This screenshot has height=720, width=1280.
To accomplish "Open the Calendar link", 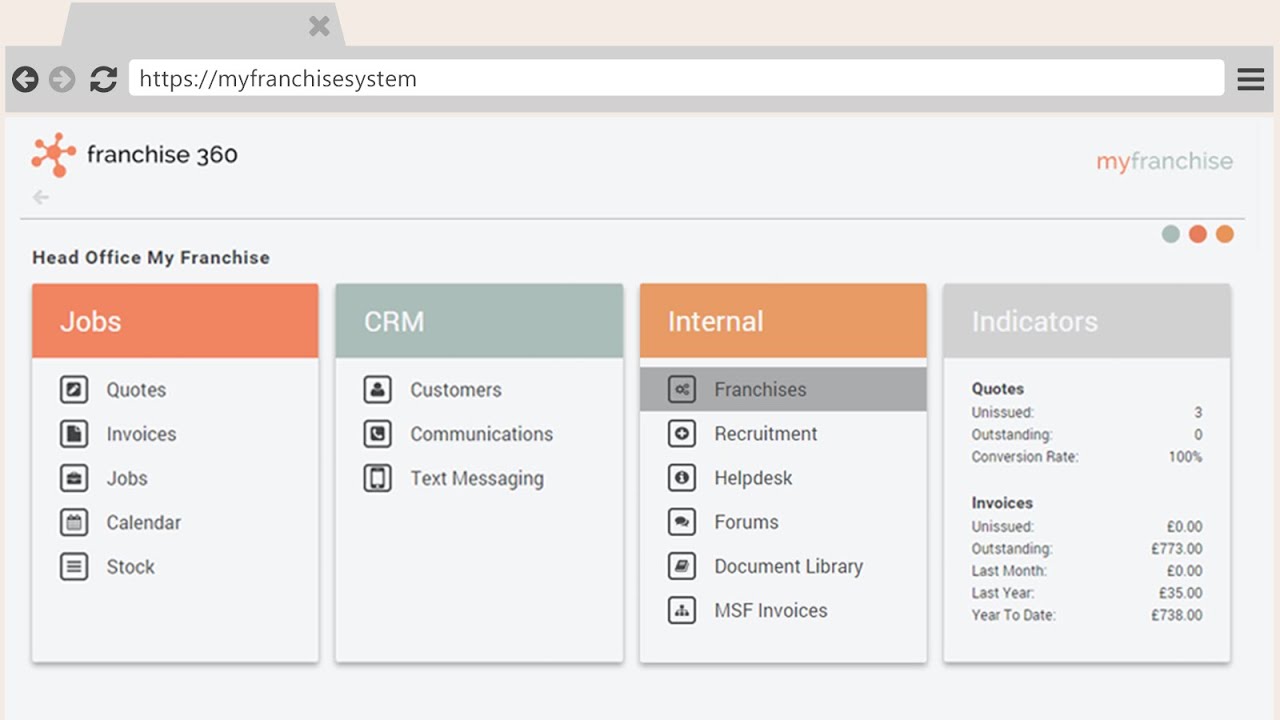I will click(x=144, y=522).
